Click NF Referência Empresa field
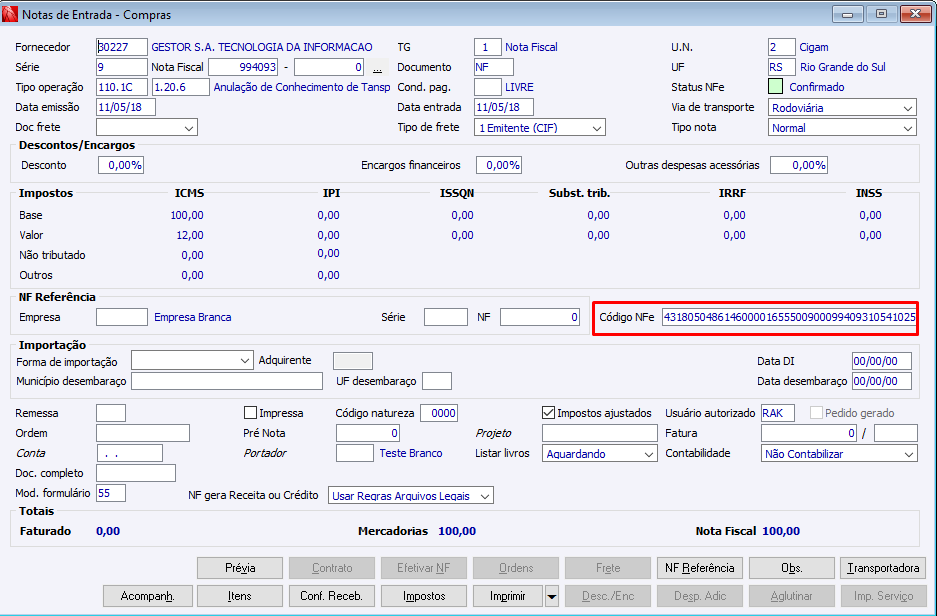The width and height of the screenshot is (937, 616). click(122, 317)
